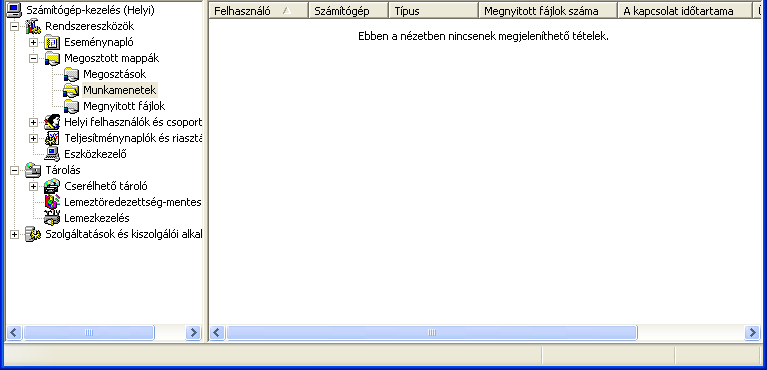Collapse the Megosztott mappák node
Screen dimensions: 767x370
coord(33,58)
